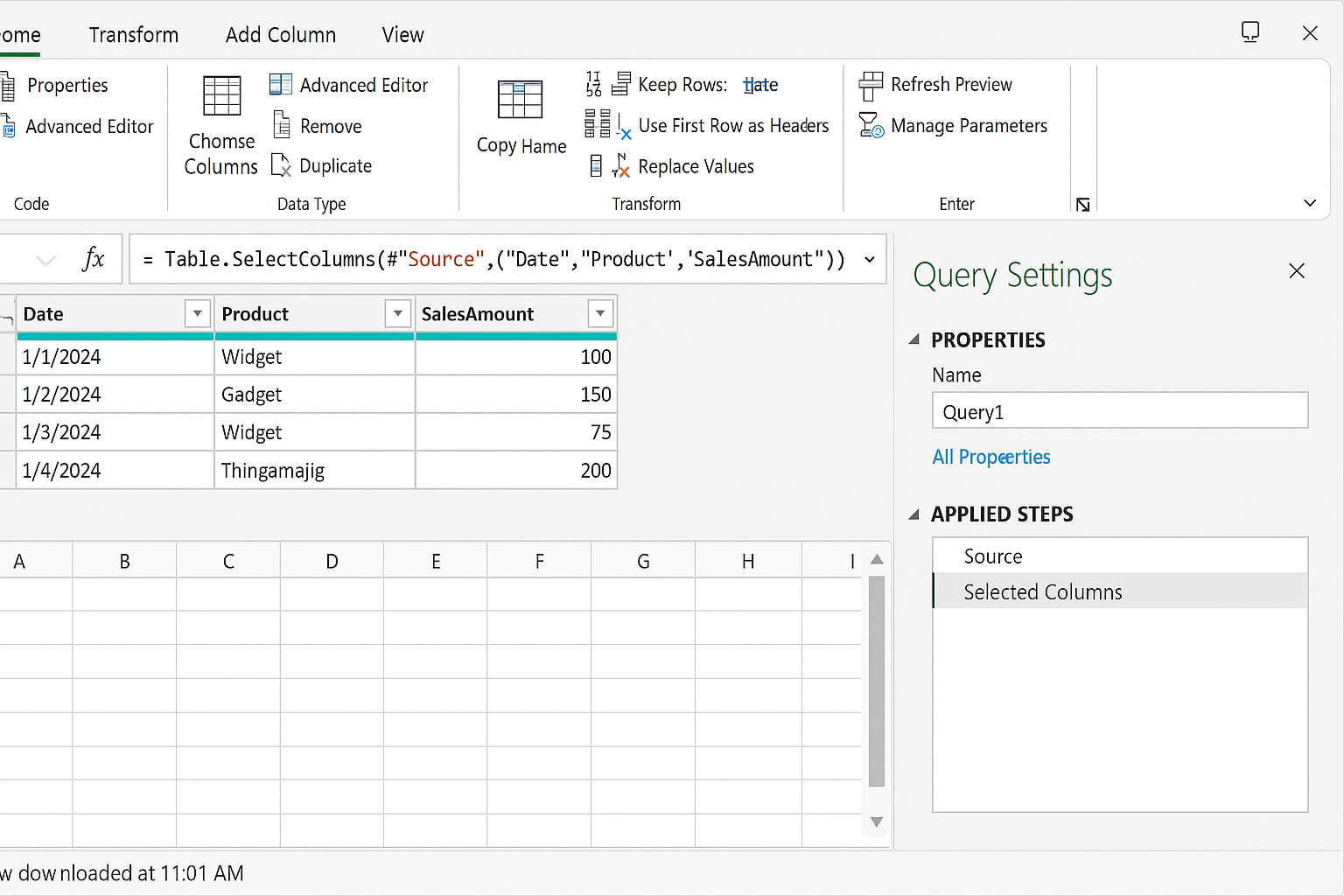Viewport: 1344px width, 896px height.
Task: Click the cell containing 1/2/2024
Action: [x=115, y=395]
